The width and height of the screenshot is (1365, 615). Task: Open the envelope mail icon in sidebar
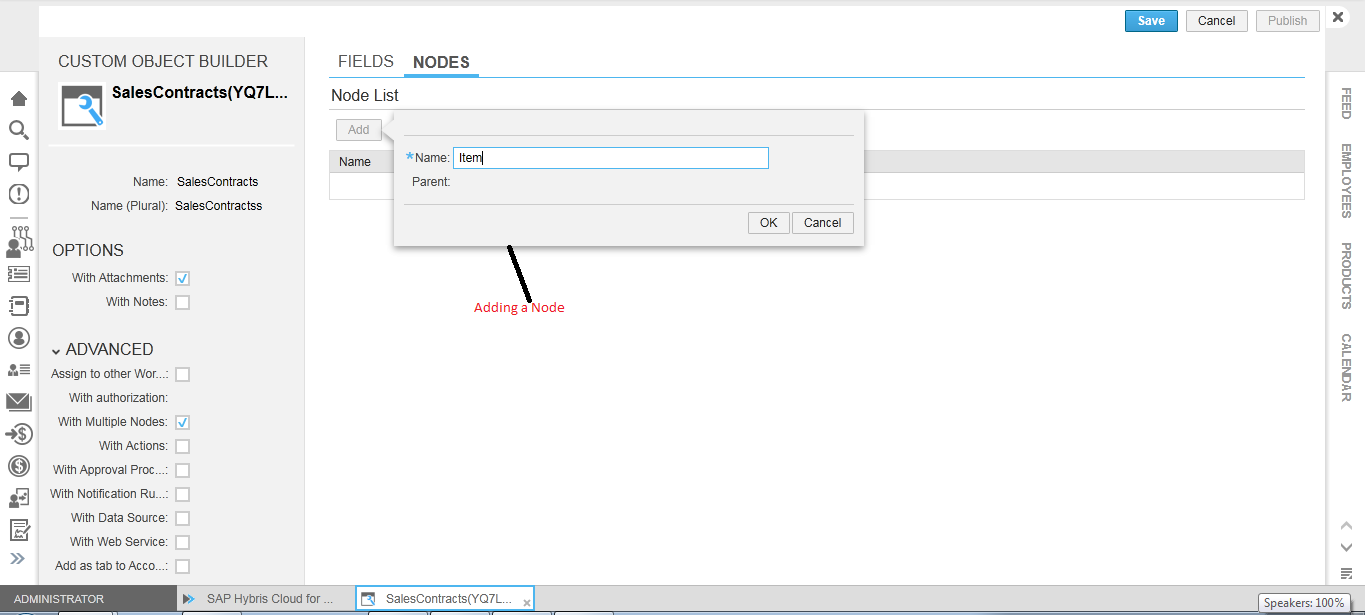click(x=18, y=402)
